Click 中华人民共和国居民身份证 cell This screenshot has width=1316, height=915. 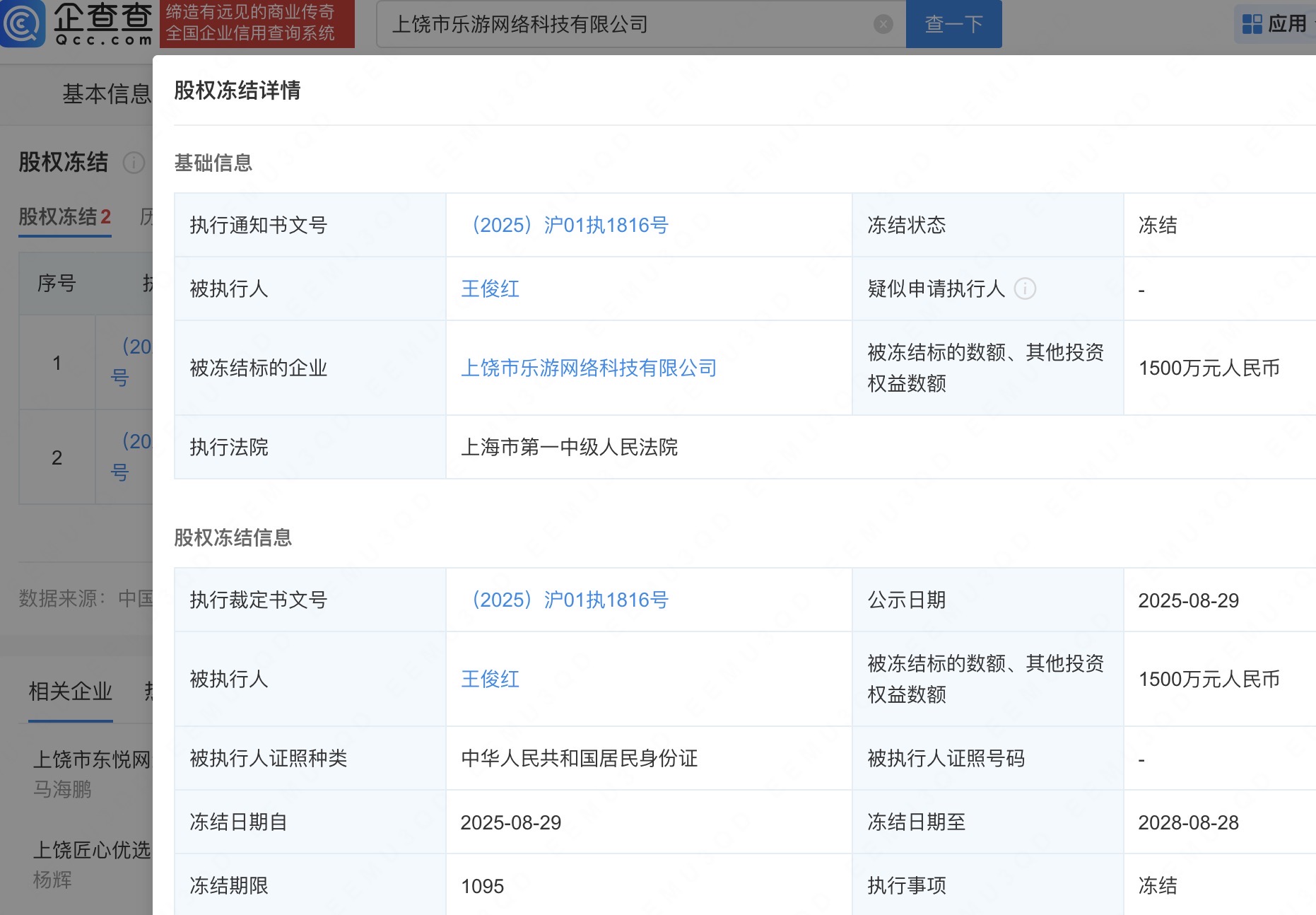coord(580,758)
